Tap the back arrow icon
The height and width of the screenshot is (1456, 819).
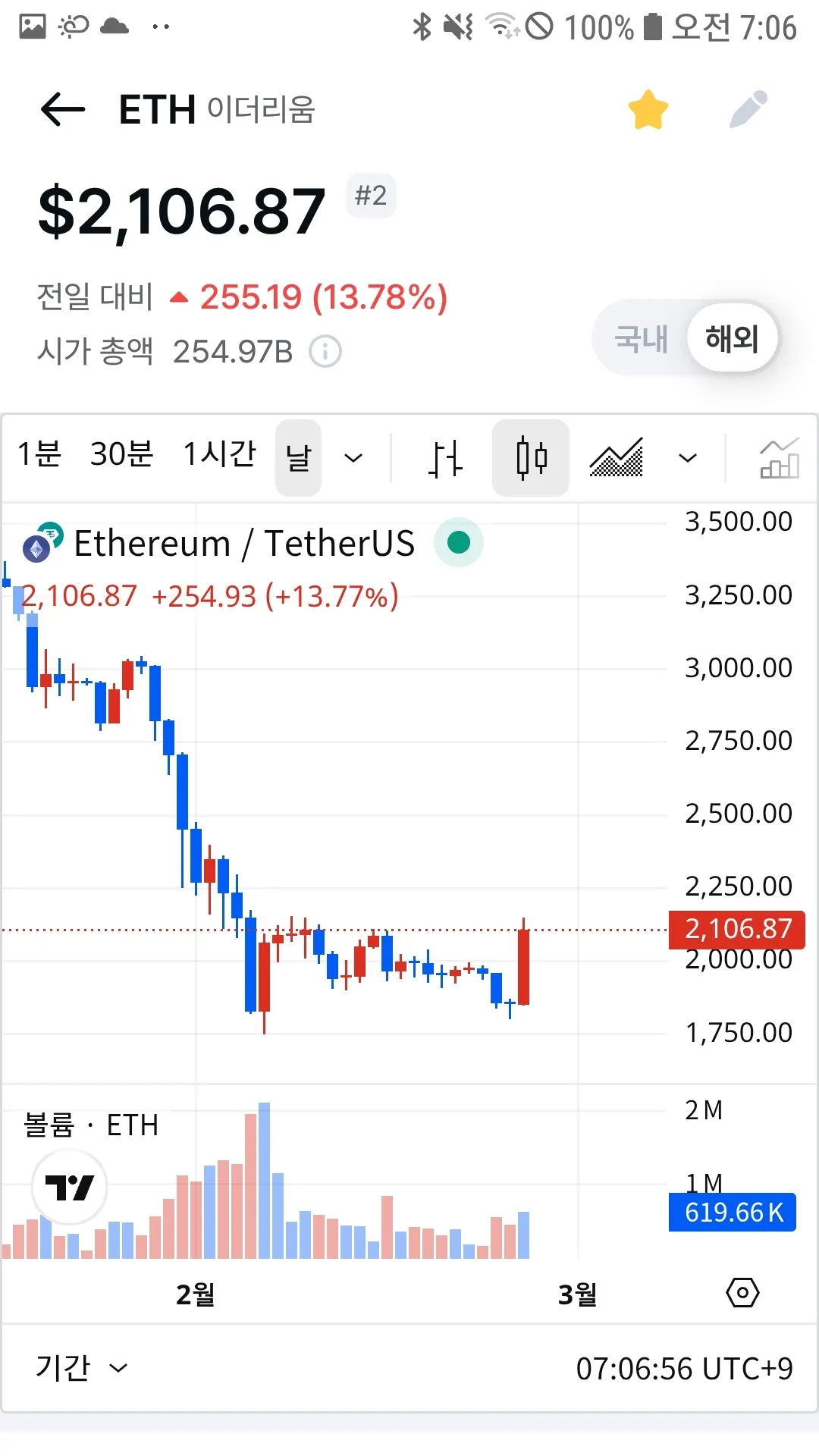coord(63,110)
